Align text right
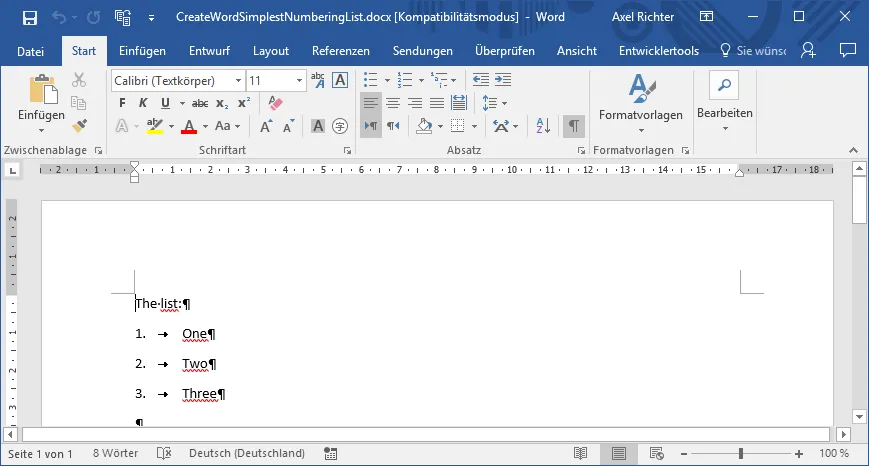The width and height of the screenshot is (869, 466). (x=415, y=103)
